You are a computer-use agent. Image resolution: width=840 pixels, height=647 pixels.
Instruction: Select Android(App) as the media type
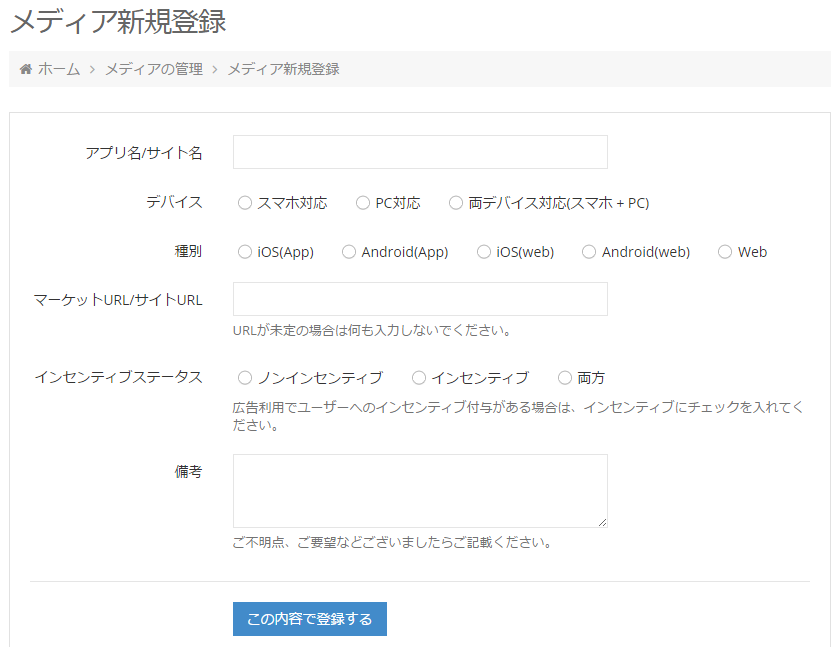point(348,251)
